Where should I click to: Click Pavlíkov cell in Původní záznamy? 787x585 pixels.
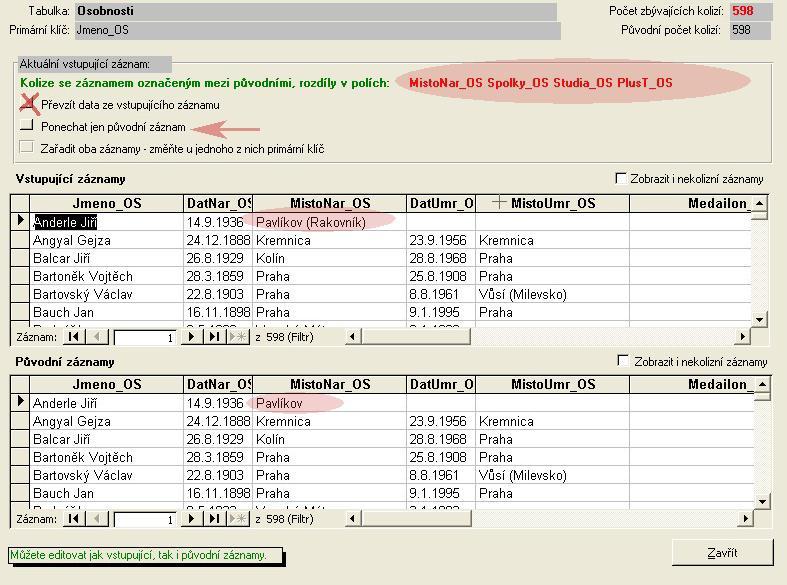coord(329,403)
